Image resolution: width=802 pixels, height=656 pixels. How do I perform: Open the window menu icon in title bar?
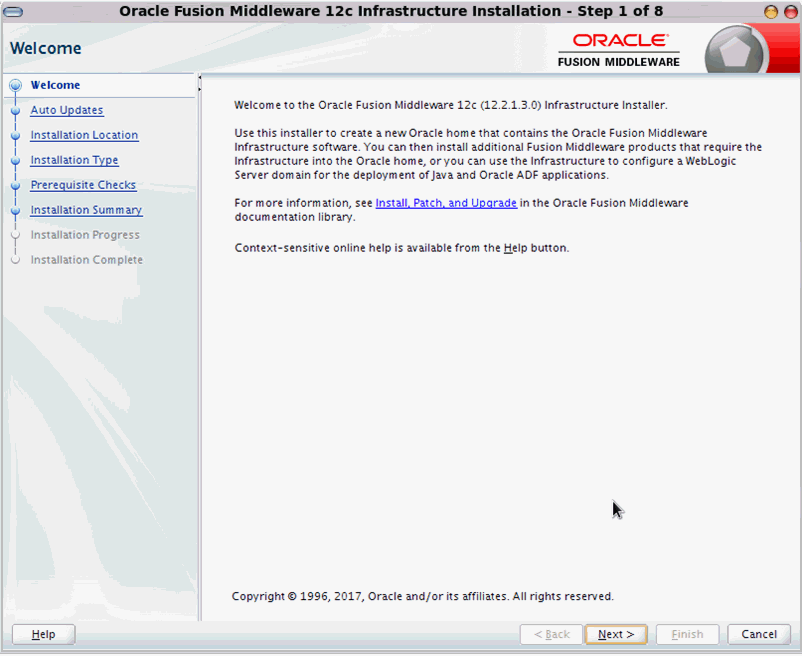[12, 11]
